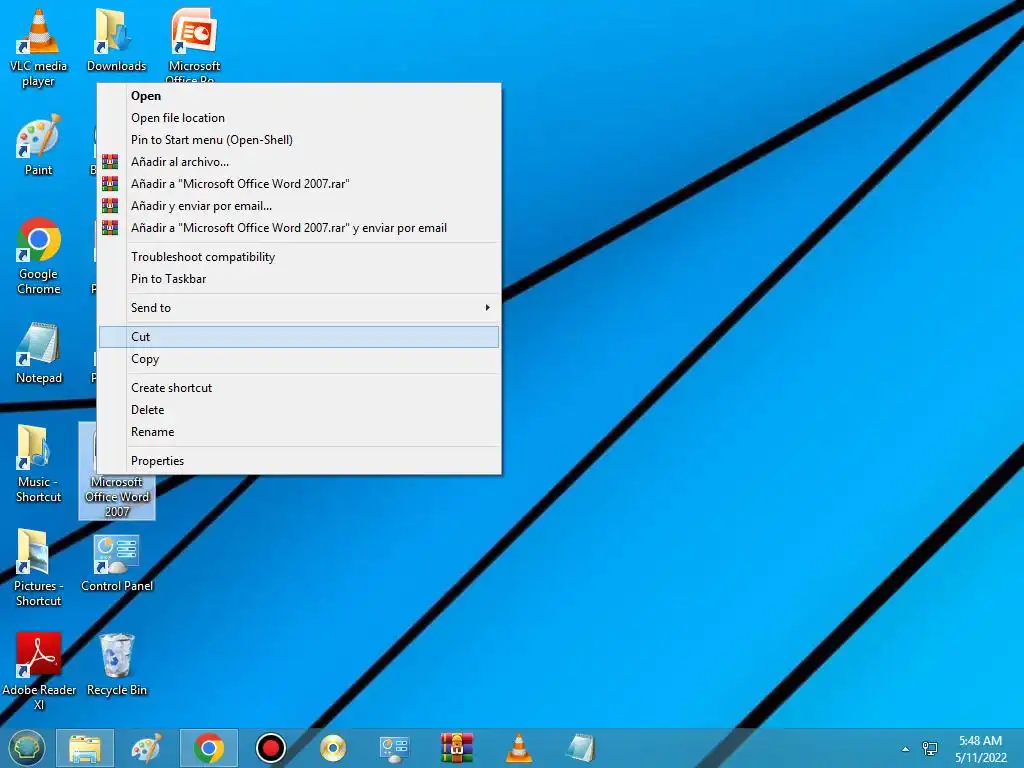
Task: Choose Open in the context menu
Action: 300,96
